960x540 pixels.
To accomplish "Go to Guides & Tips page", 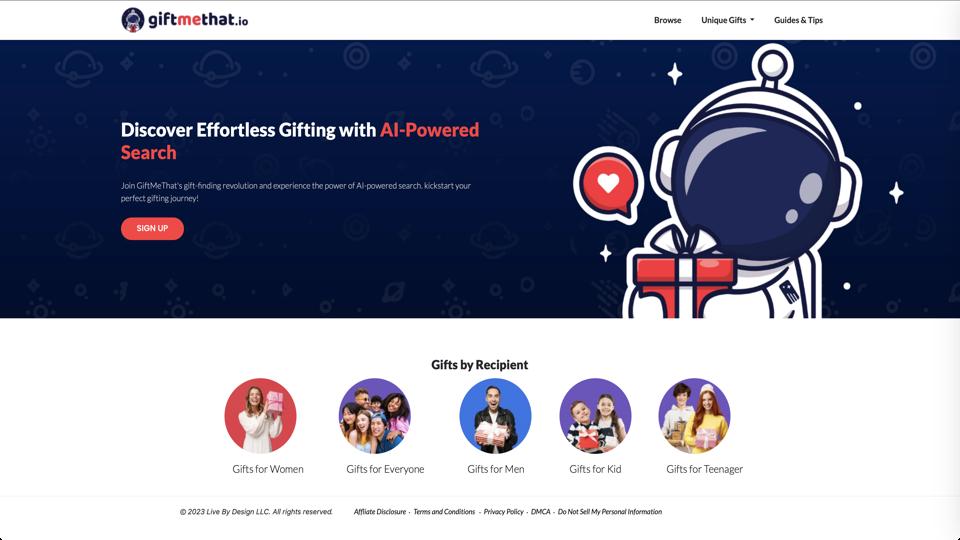I will point(798,20).
